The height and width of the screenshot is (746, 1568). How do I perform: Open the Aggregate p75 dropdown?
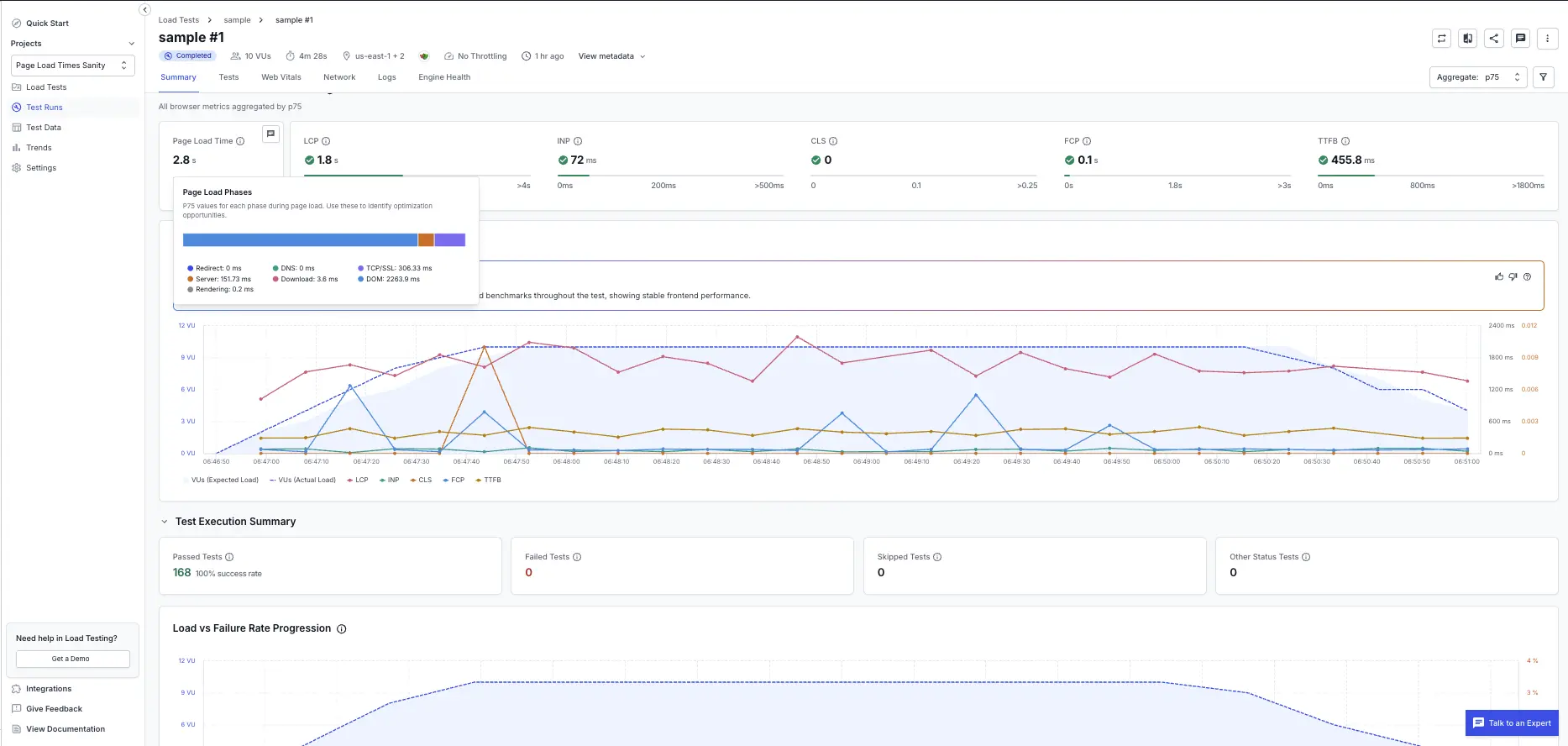(x=1478, y=77)
